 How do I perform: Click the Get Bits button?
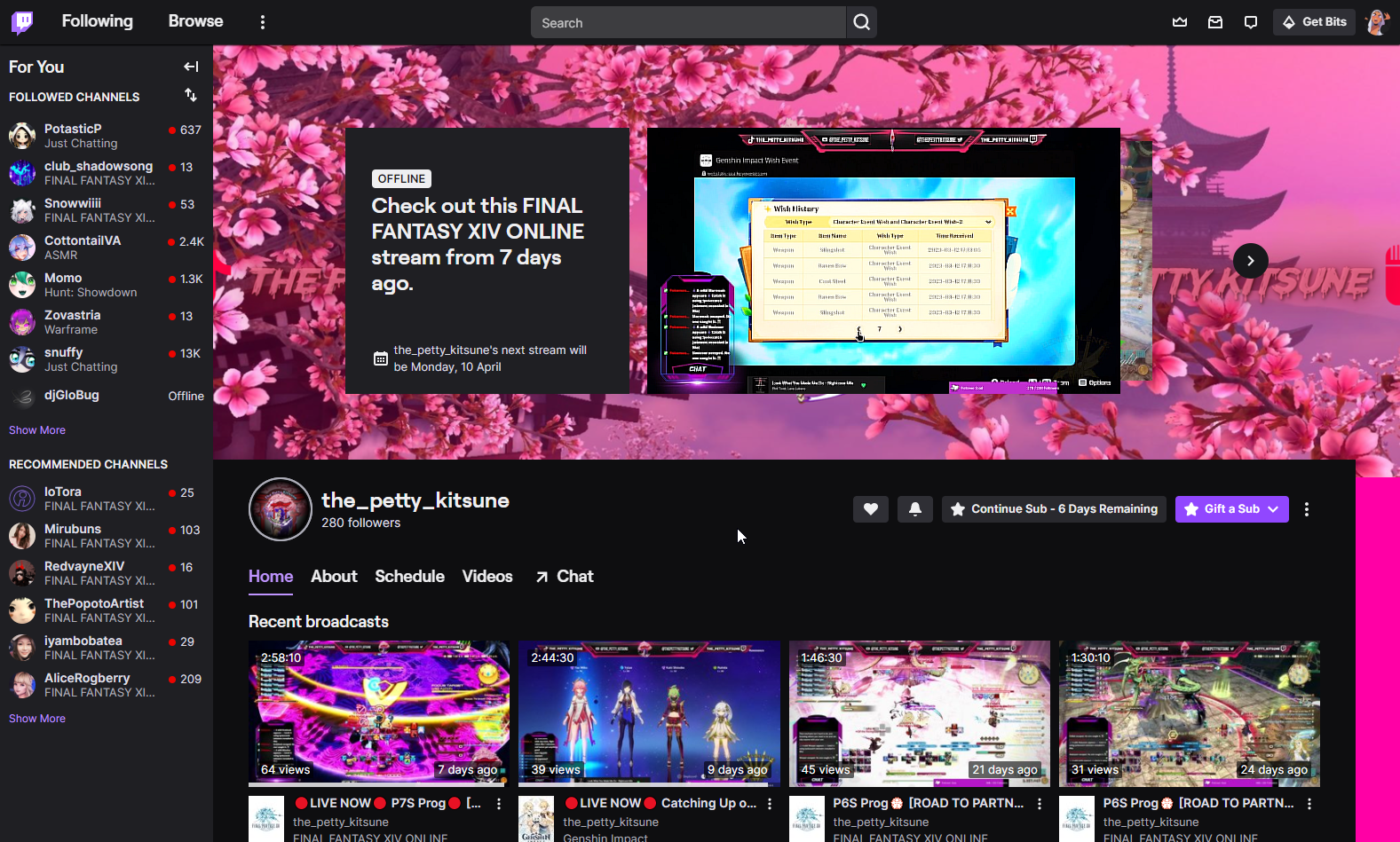click(1315, 22)
